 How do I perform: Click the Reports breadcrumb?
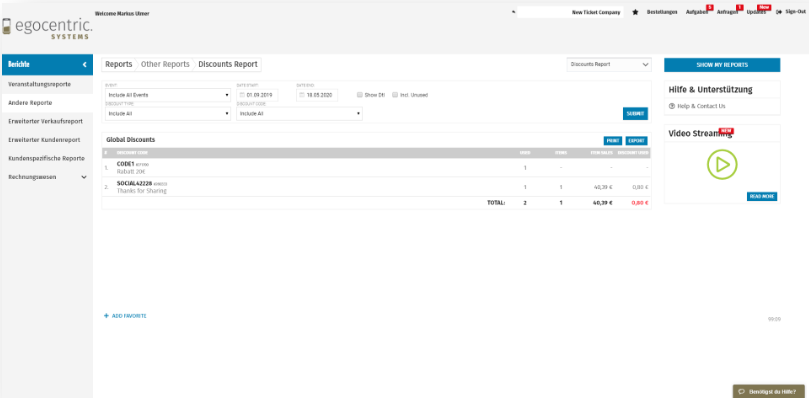pyautogui.click(x=119, y=65)
